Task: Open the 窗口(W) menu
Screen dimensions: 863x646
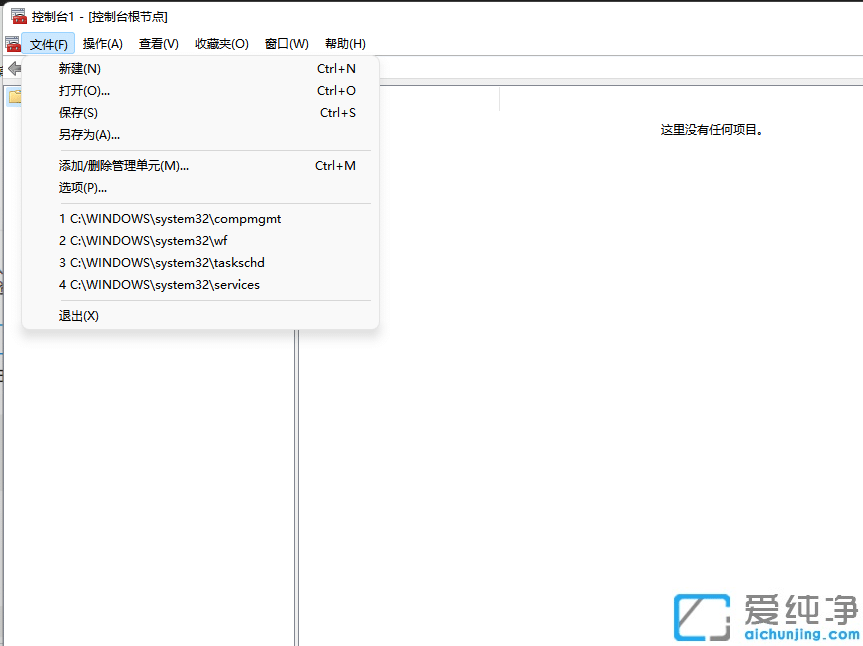Action: click(286, 43)
